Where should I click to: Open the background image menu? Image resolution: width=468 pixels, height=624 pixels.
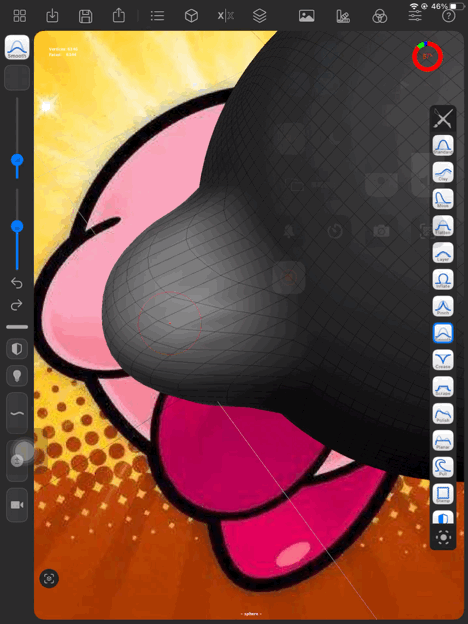[x=306, y=16]
